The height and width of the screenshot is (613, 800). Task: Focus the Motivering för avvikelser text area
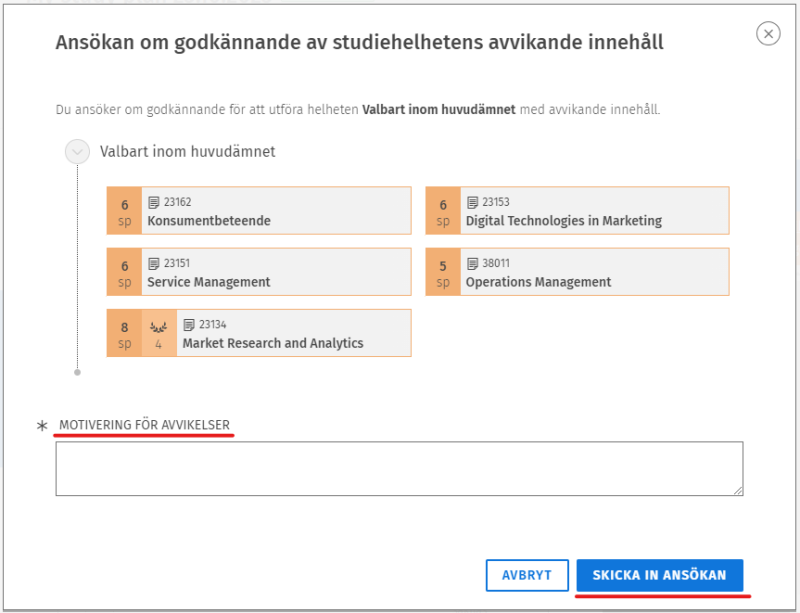398,468
